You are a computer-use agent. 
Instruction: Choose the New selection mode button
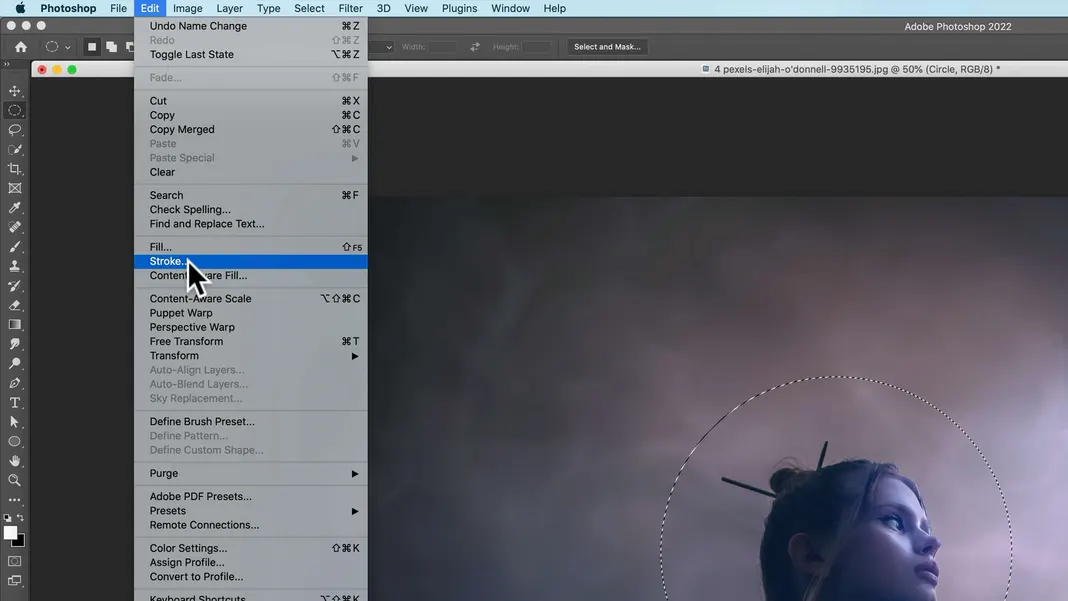[x=92, y=47]
